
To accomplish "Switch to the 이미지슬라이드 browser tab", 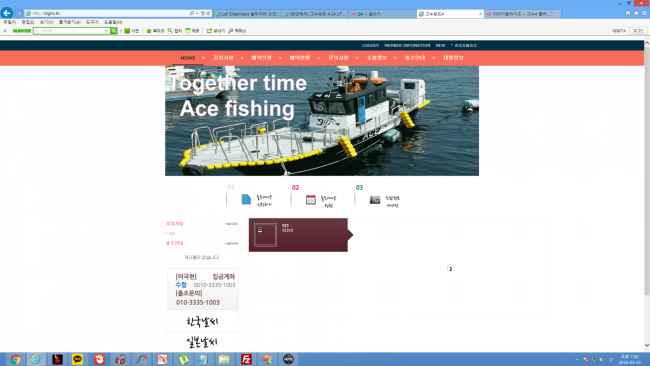I will coord(518,14).
